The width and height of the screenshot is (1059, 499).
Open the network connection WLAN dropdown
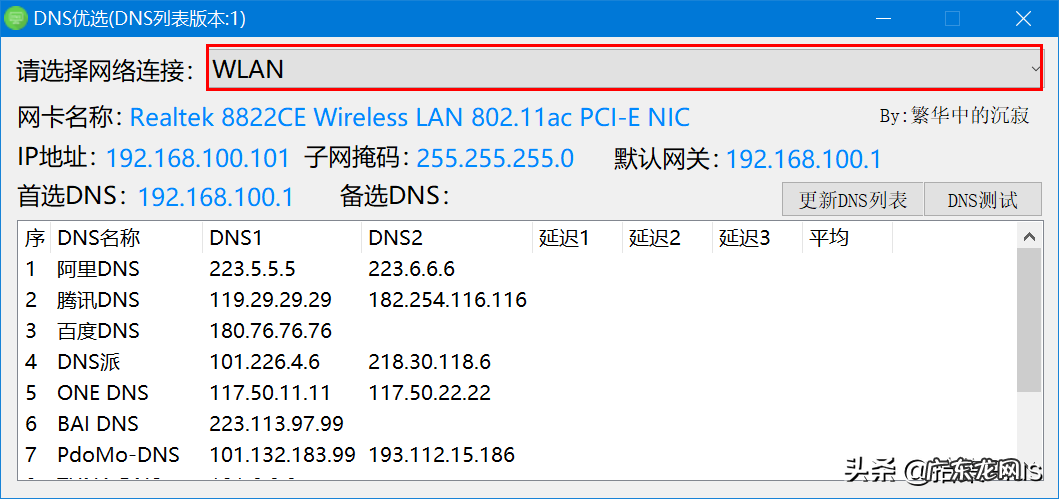tap(626, 69)
